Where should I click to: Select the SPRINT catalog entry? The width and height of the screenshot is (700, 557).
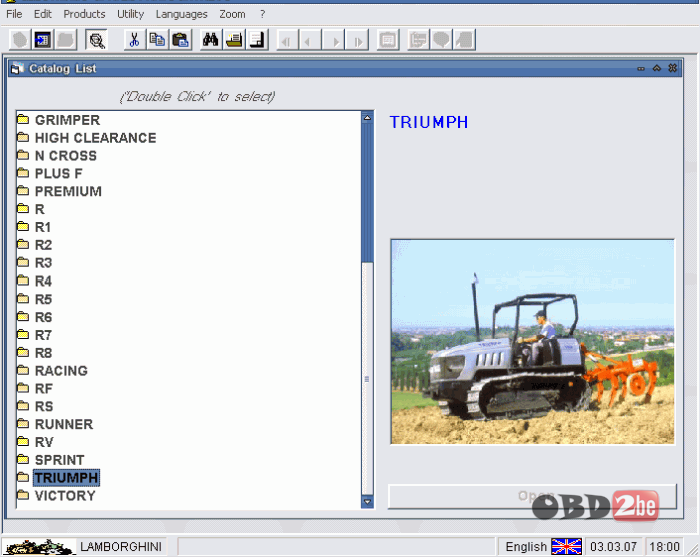tap(59, 460)
